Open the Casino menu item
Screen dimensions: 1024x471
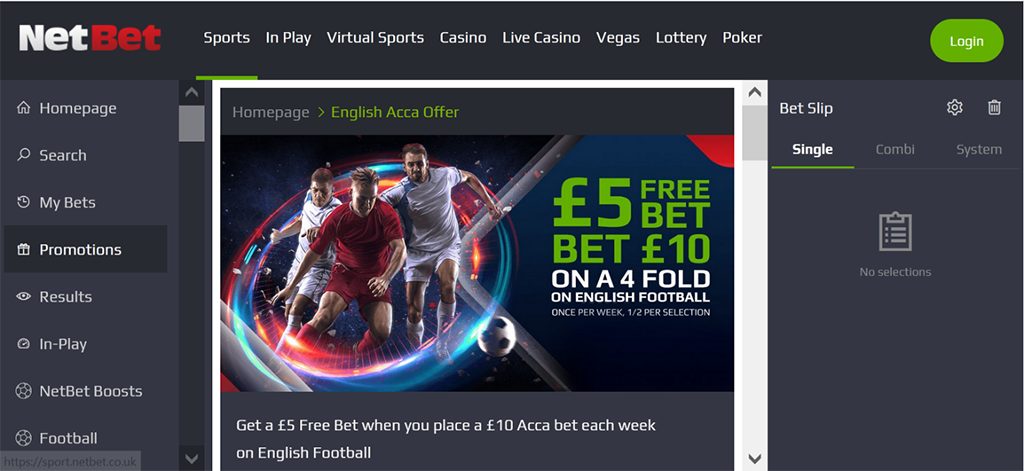click(463, 38)
